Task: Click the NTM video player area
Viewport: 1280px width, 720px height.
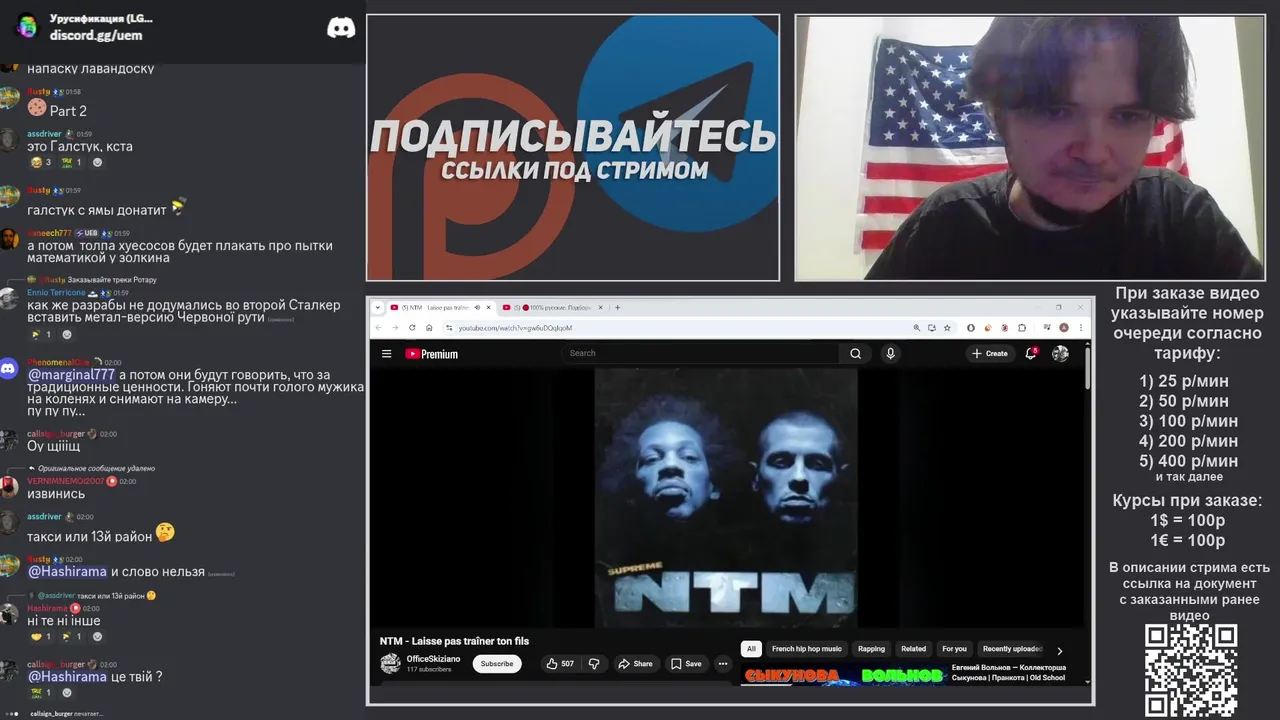Action: 726,497
